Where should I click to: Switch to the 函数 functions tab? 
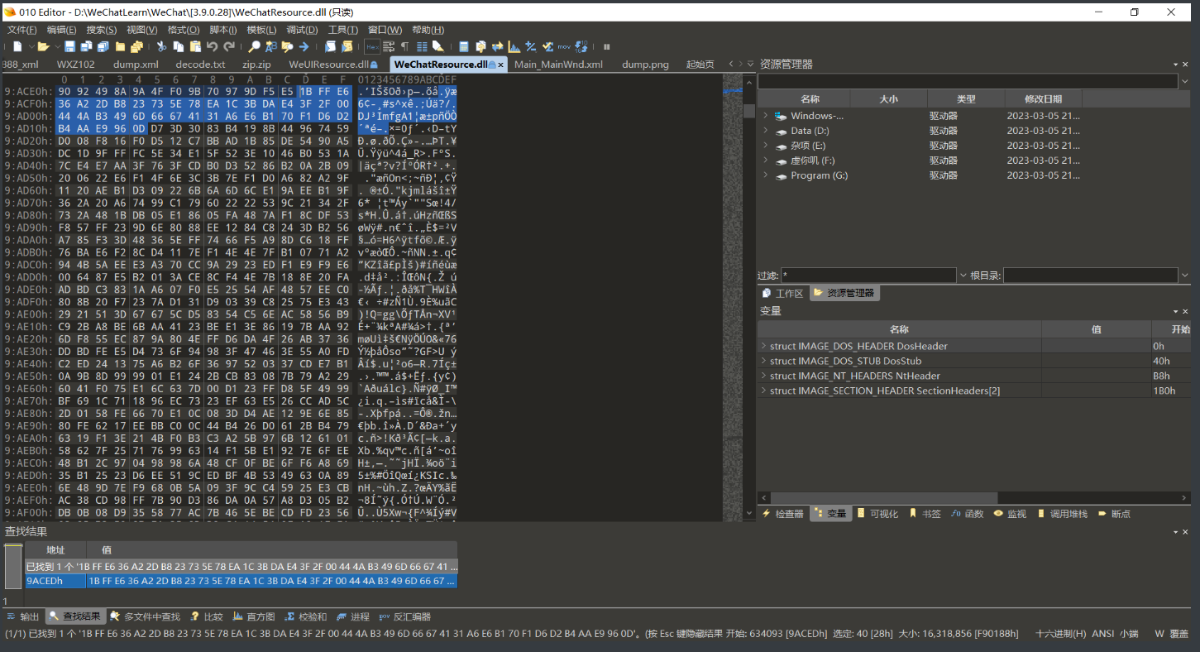point(969,513)
